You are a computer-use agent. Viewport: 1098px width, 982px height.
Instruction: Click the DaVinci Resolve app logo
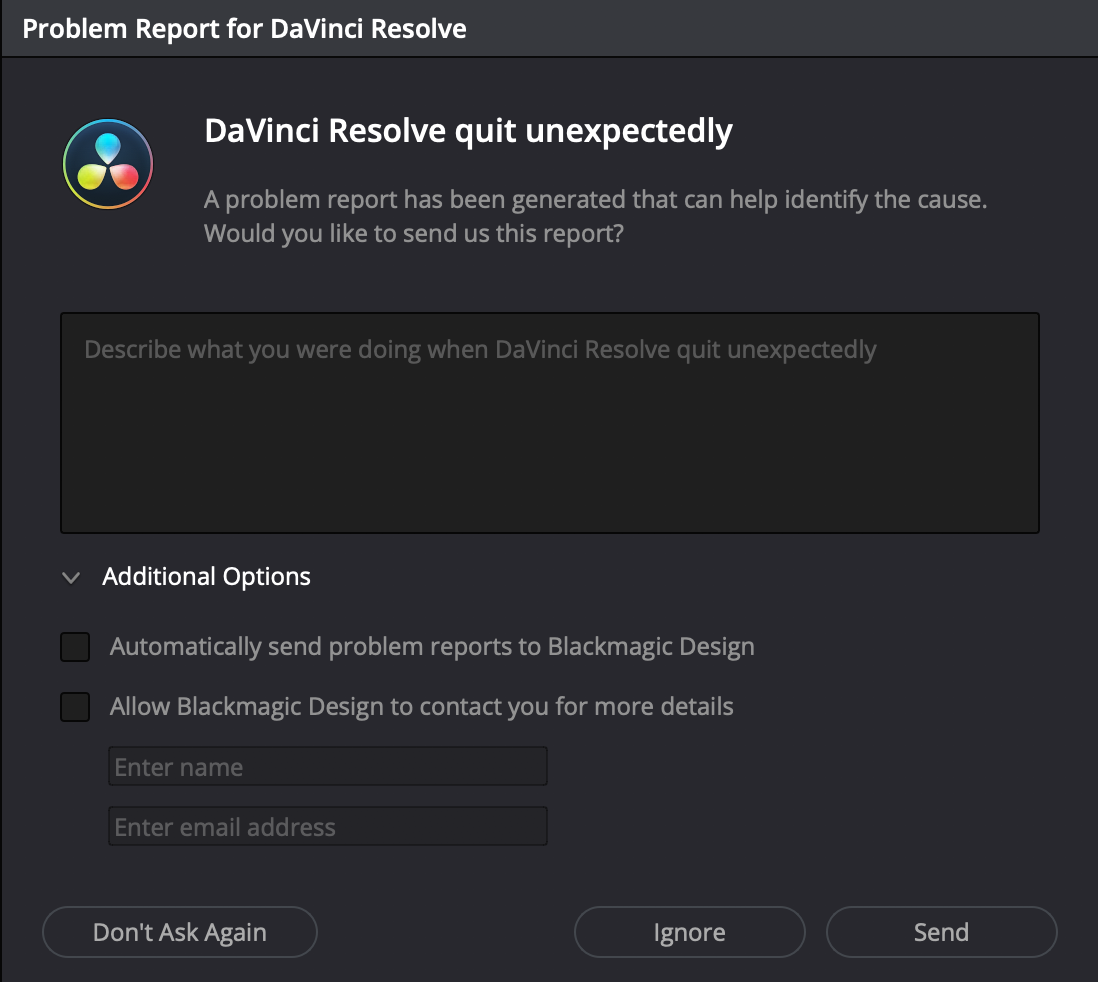click(x=108, y=164)
